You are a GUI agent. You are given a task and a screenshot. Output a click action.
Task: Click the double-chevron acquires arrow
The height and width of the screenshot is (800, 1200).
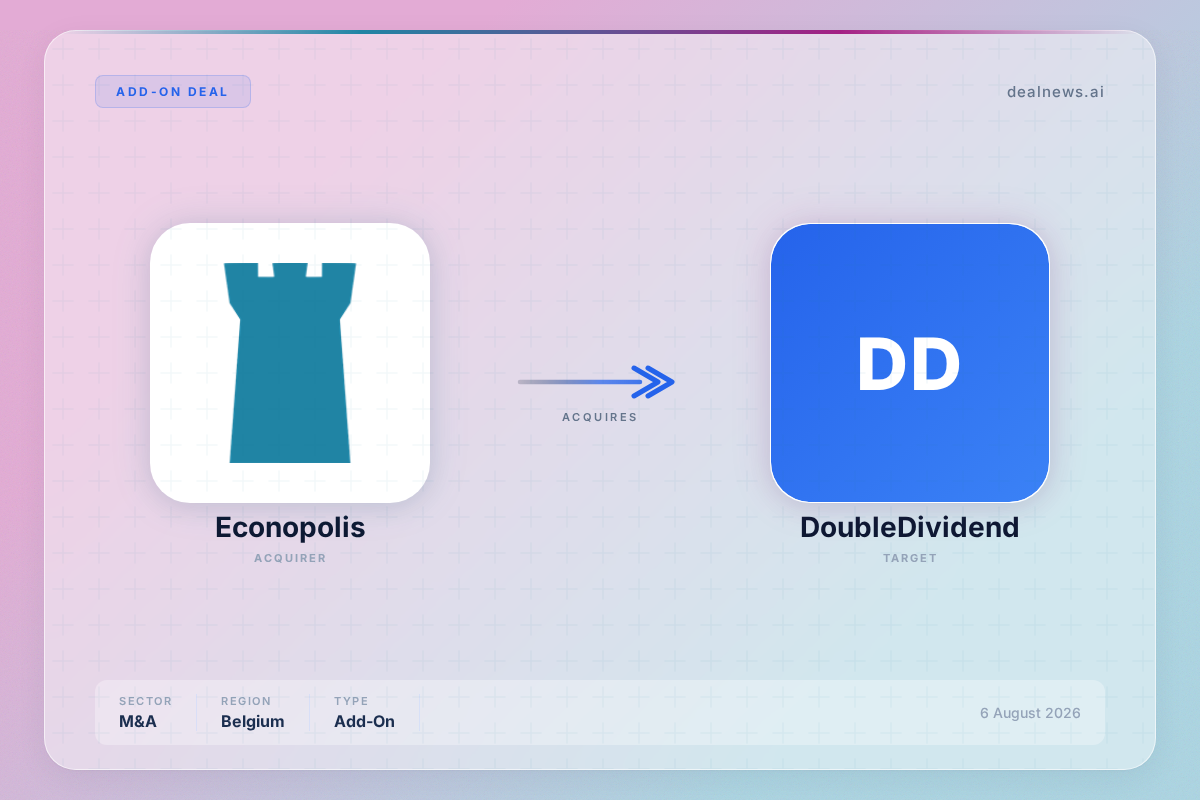coord(597,382)
